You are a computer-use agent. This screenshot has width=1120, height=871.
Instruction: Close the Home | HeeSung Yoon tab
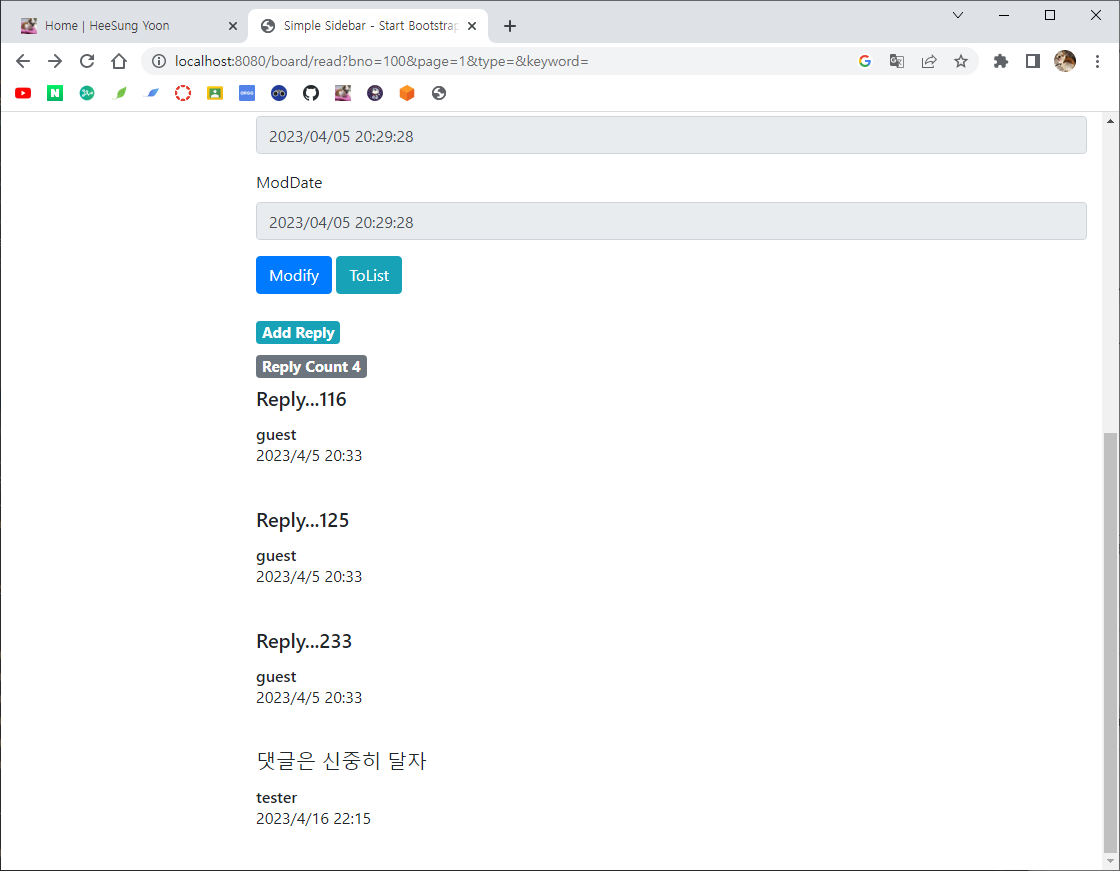point(233,26)
